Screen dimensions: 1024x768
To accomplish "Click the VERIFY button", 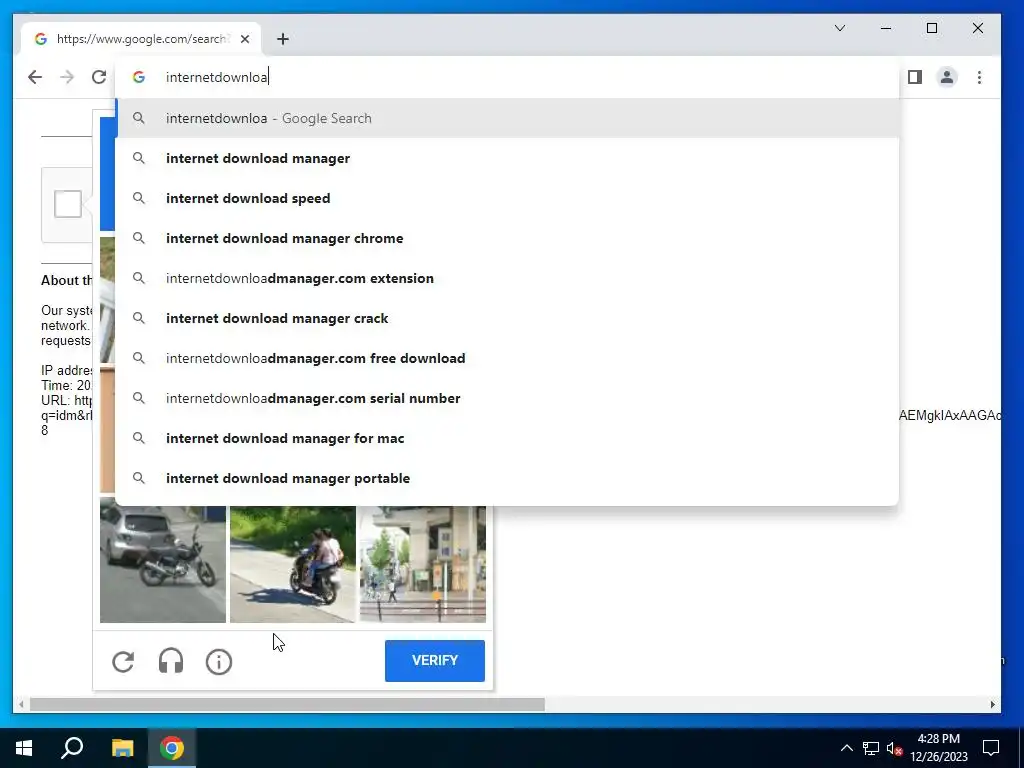I will pos(435,661).
